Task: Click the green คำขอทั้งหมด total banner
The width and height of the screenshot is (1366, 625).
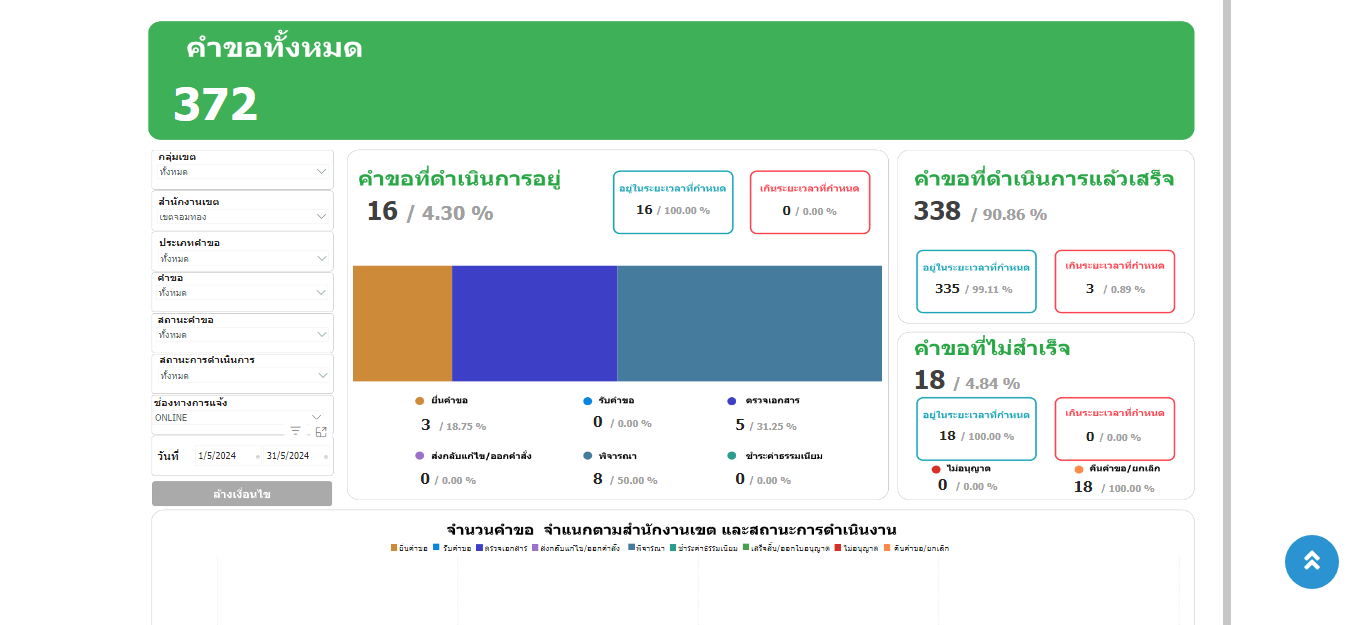Action: pyautogui.click(x=670, y=80)
